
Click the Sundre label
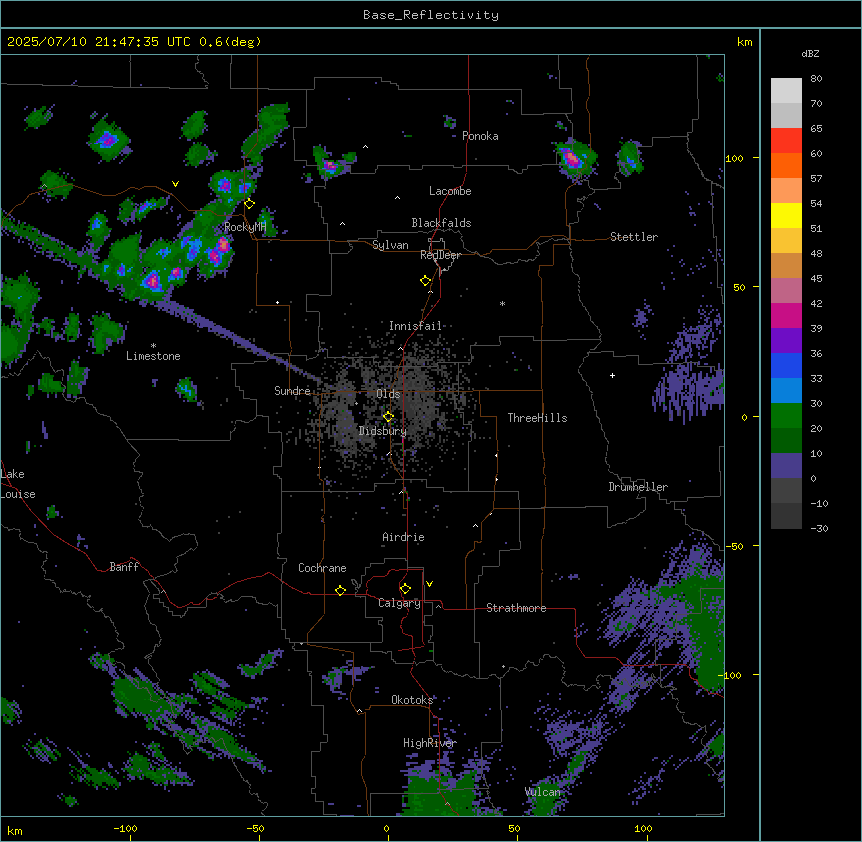[x=292, y=391]
